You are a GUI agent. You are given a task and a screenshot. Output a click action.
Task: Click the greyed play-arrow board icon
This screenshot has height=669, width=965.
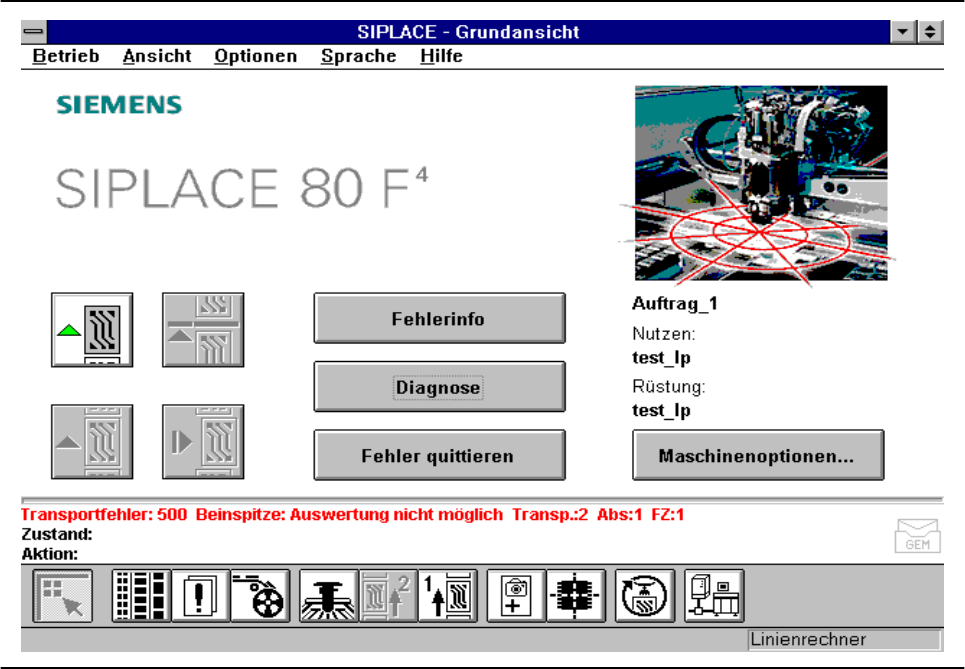click(203, 442)
